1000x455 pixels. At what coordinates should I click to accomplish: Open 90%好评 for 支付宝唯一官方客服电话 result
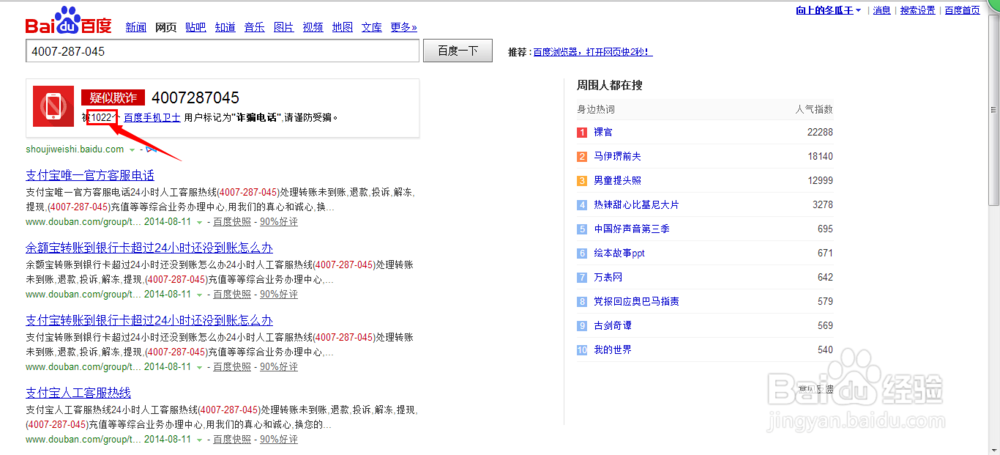[278, 222]
